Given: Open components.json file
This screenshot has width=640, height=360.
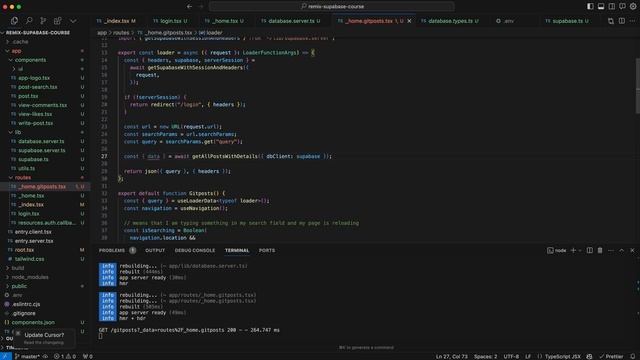Looking at the screenshot, I should (x=33, y=322).
